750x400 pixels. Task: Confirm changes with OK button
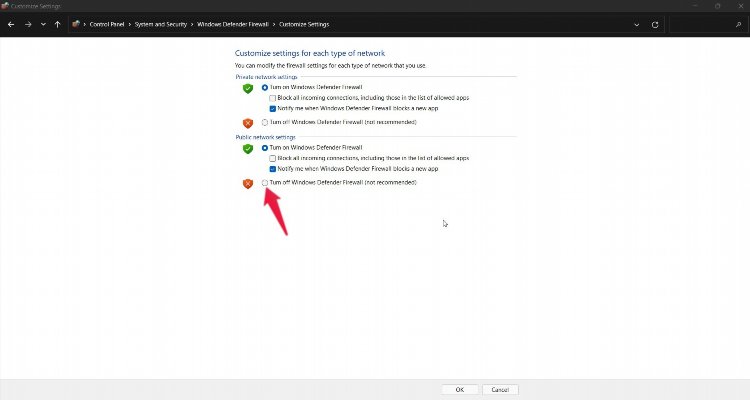(460, 389)
